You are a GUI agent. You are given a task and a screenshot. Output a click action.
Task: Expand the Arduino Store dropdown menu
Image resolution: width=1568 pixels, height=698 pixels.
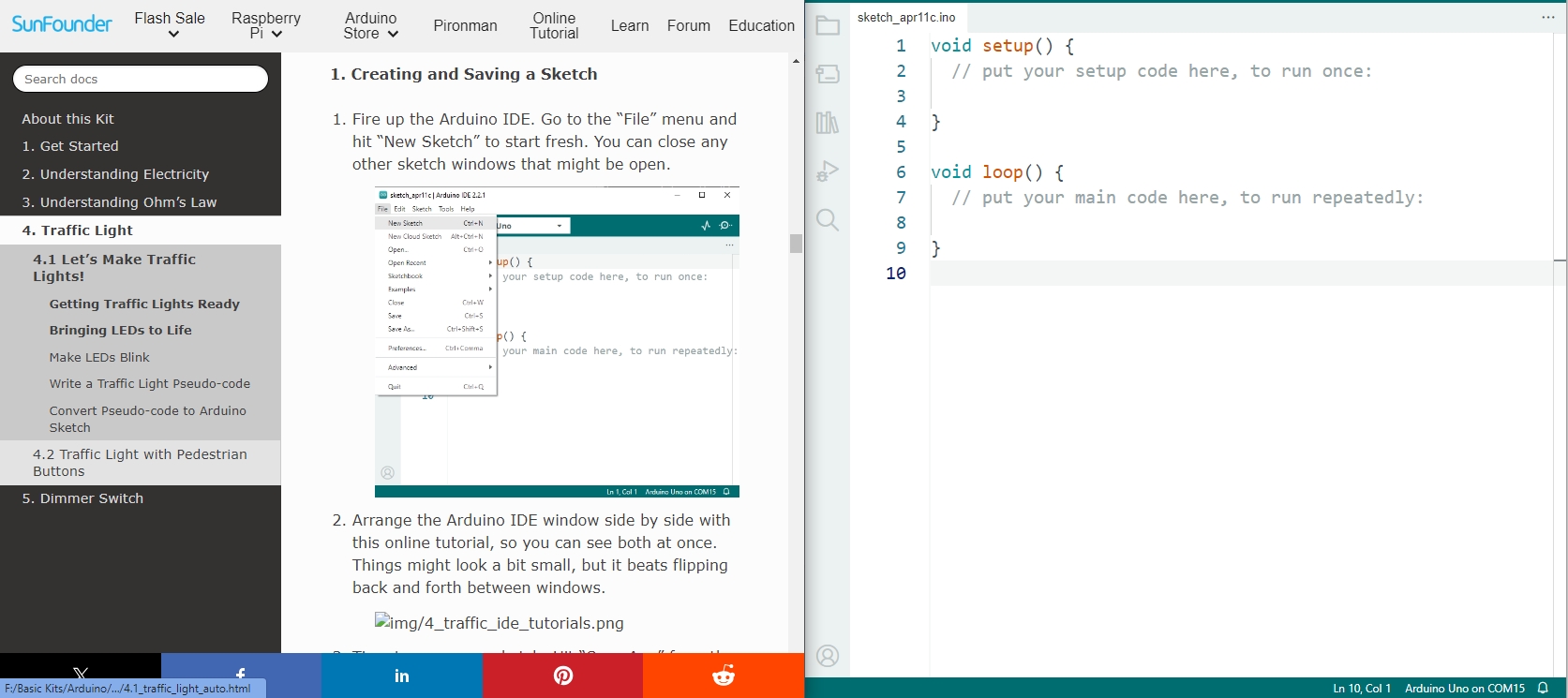[x=370, y=25]
